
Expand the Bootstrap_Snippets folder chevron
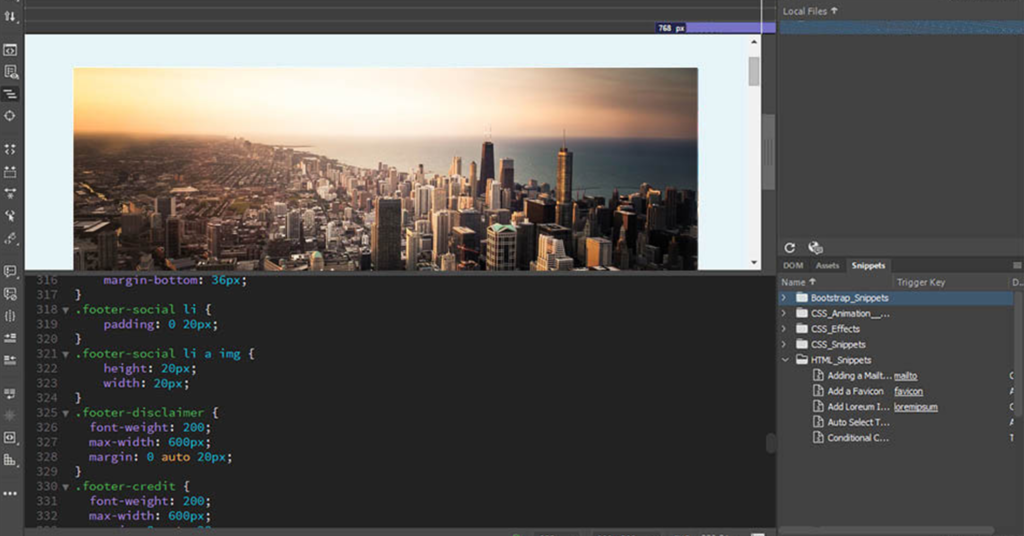784,298
